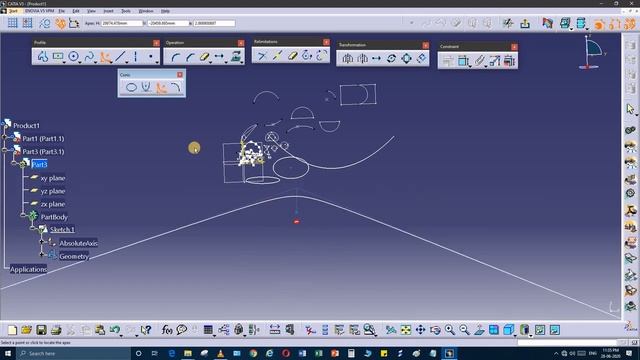Open Windows Start button
The image size is (640, 360).
point(8,353)
